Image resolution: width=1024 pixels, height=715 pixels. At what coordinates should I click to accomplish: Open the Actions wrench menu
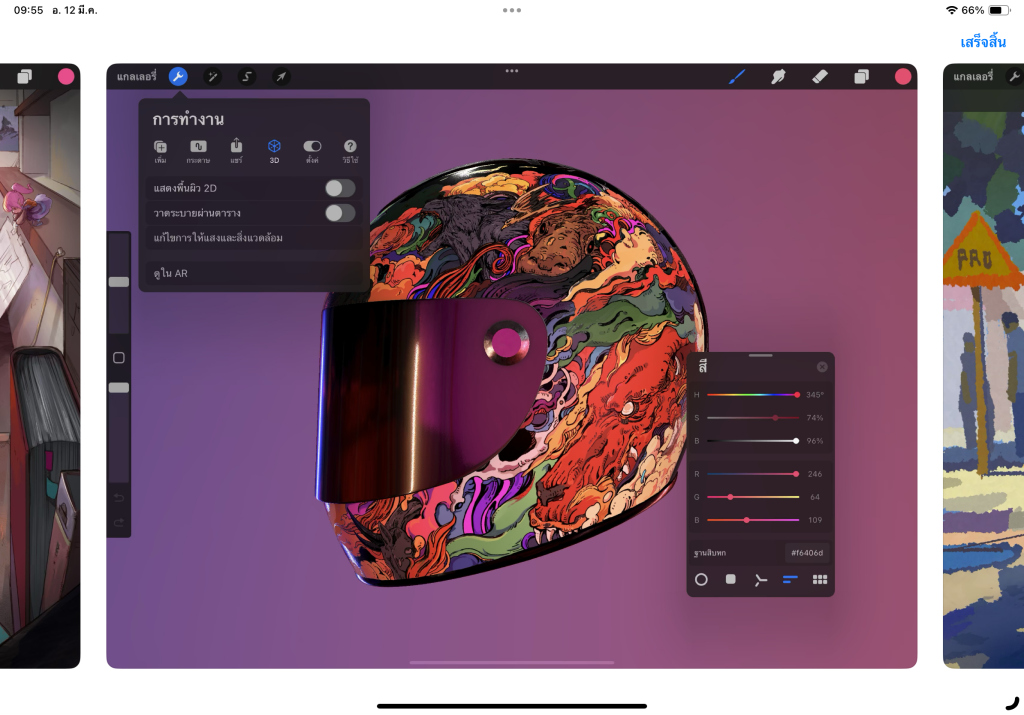pyautogui.click(x=178, y=77)
